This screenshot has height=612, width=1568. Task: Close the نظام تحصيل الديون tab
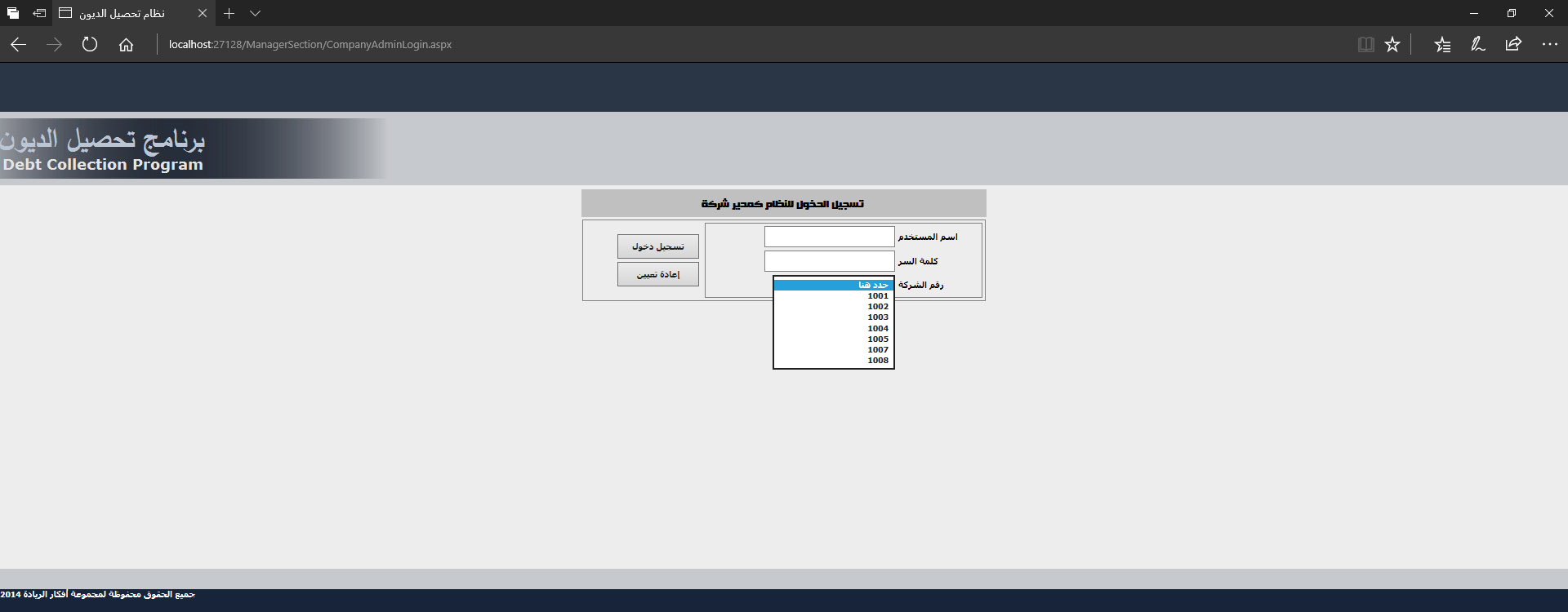coord(203,13)
